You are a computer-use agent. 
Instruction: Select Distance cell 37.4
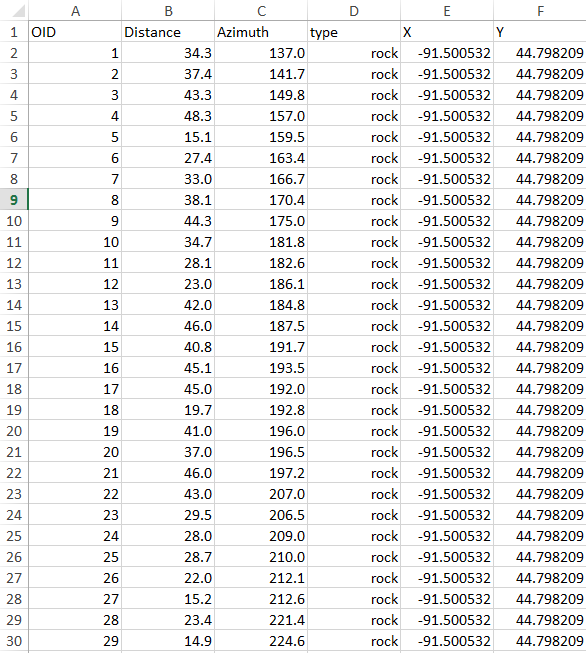168,74
